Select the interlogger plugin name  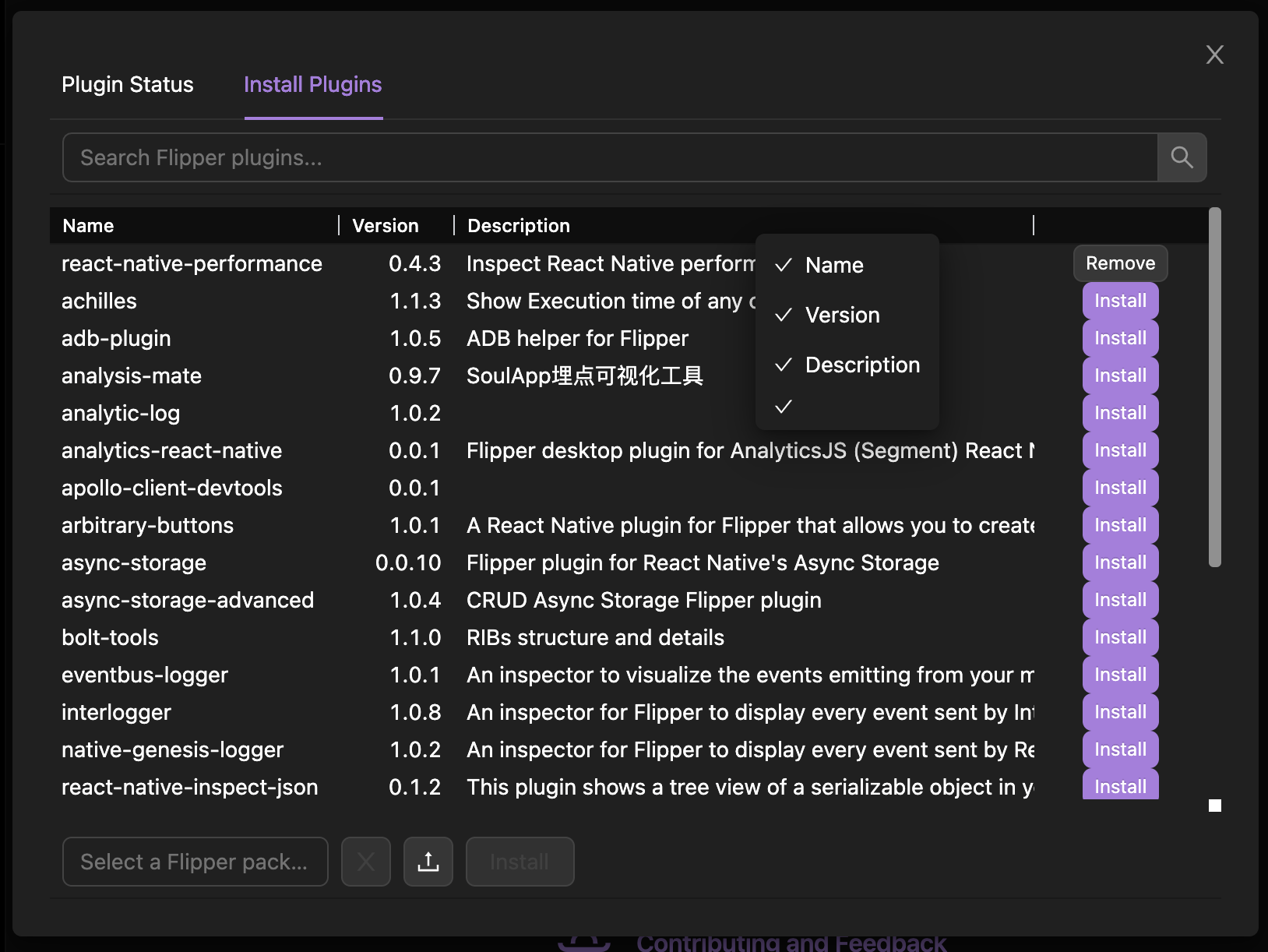116,712
